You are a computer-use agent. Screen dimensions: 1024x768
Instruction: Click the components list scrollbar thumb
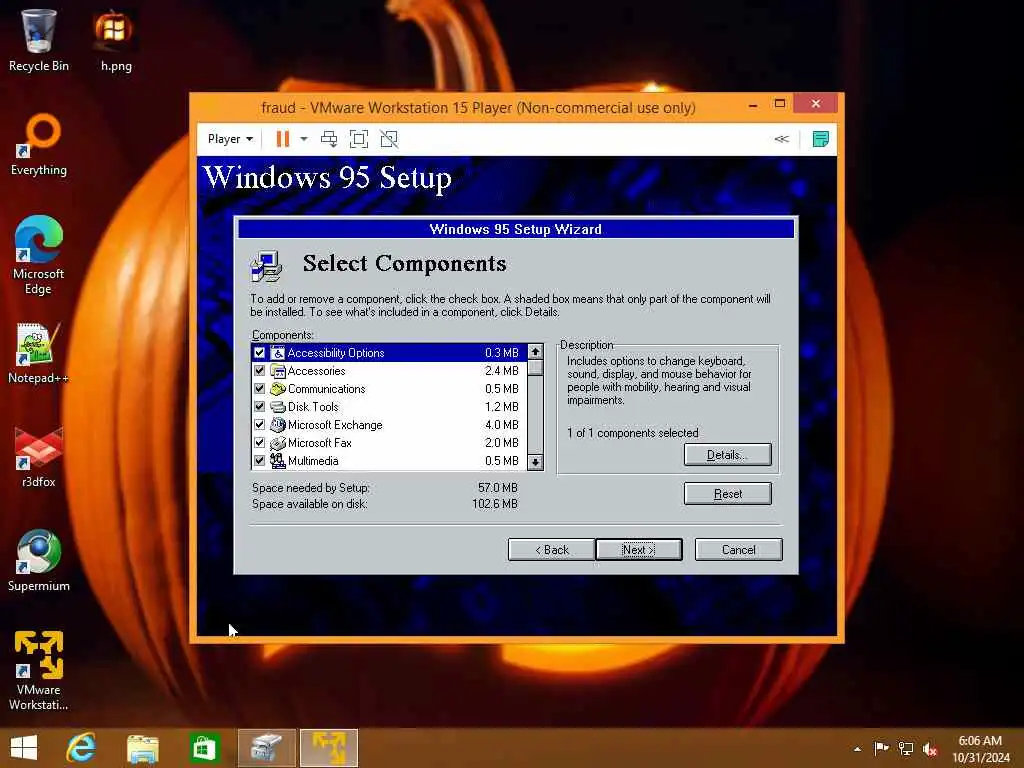click(x=535, y=368)
